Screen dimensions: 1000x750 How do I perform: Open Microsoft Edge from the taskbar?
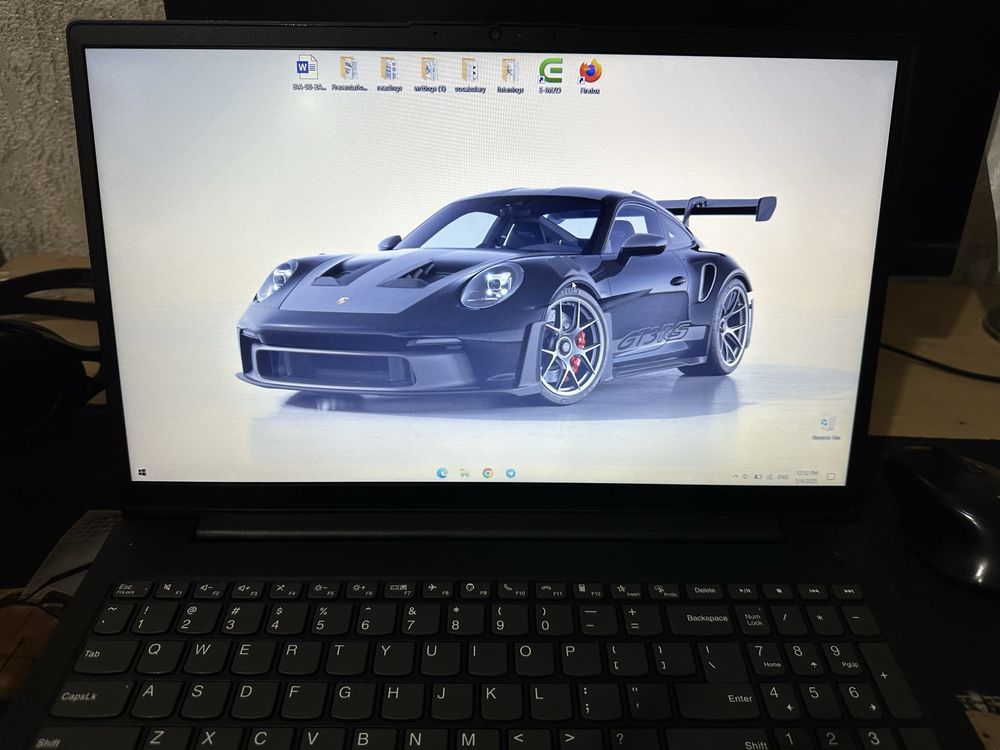coord(442,473)
